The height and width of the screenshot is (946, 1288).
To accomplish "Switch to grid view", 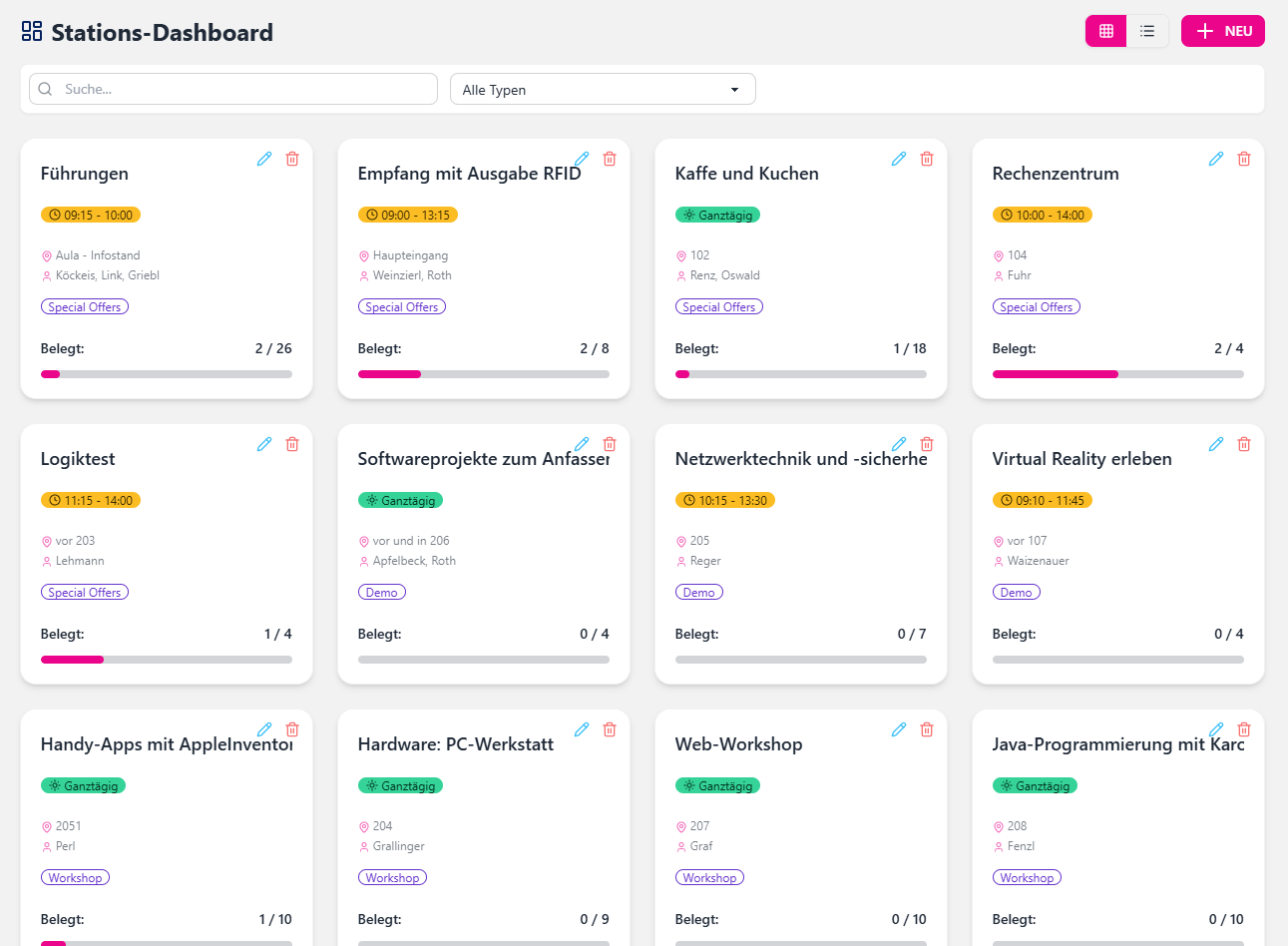I will coord(1106,31).
